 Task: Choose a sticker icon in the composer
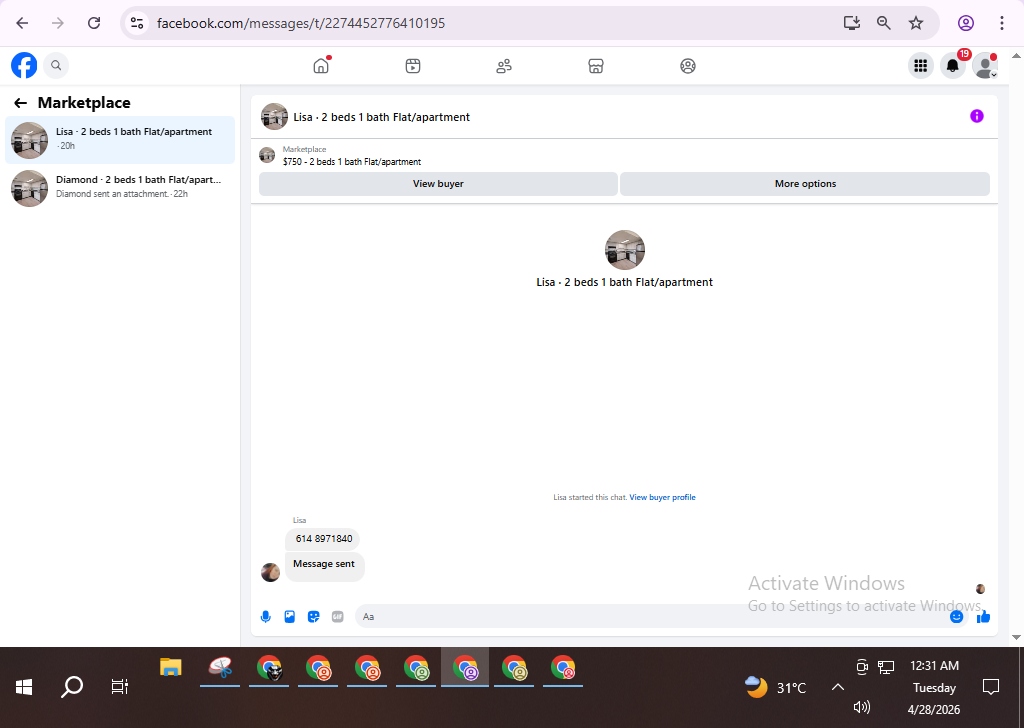pyautogui.click(x=314, y=616)
